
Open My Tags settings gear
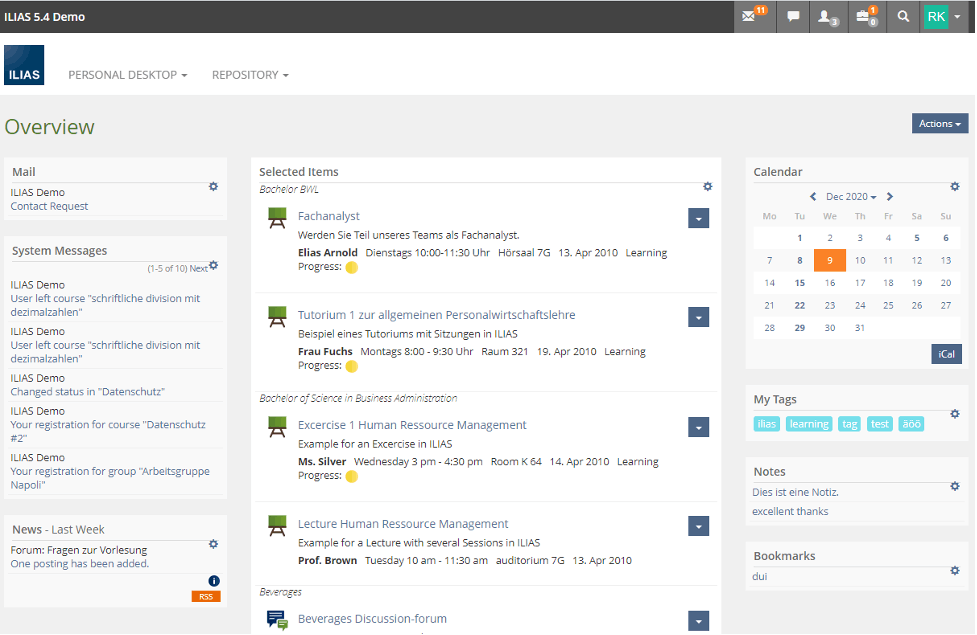[955, 414]
